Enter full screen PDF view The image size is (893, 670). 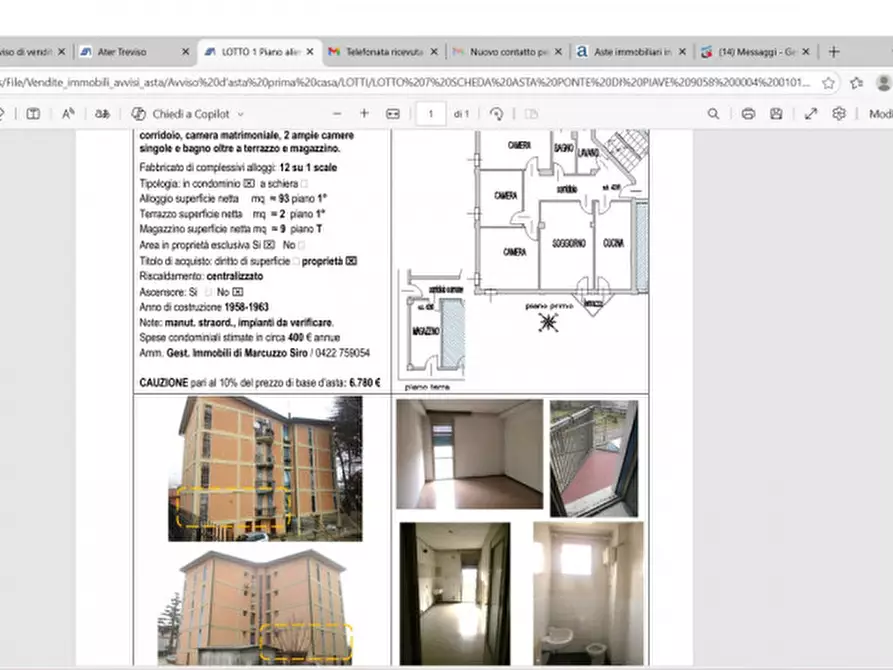pos(811,114)
